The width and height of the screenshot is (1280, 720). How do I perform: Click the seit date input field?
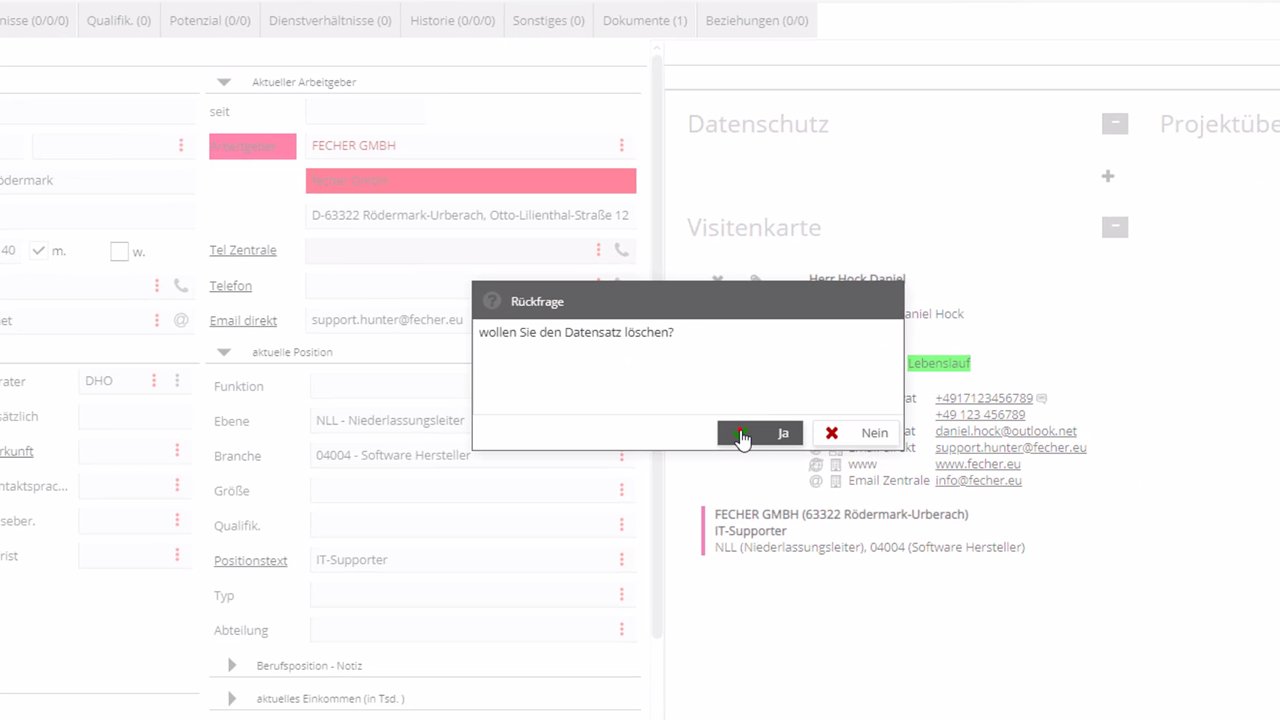[365, 112]
